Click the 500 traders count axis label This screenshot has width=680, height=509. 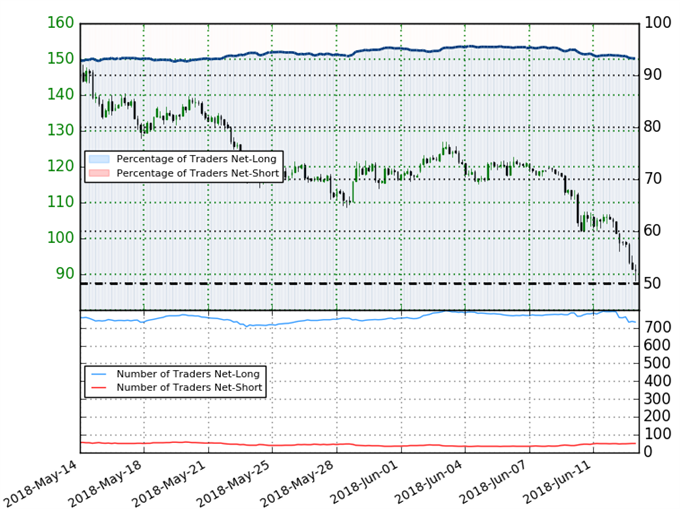coord(657,363)
